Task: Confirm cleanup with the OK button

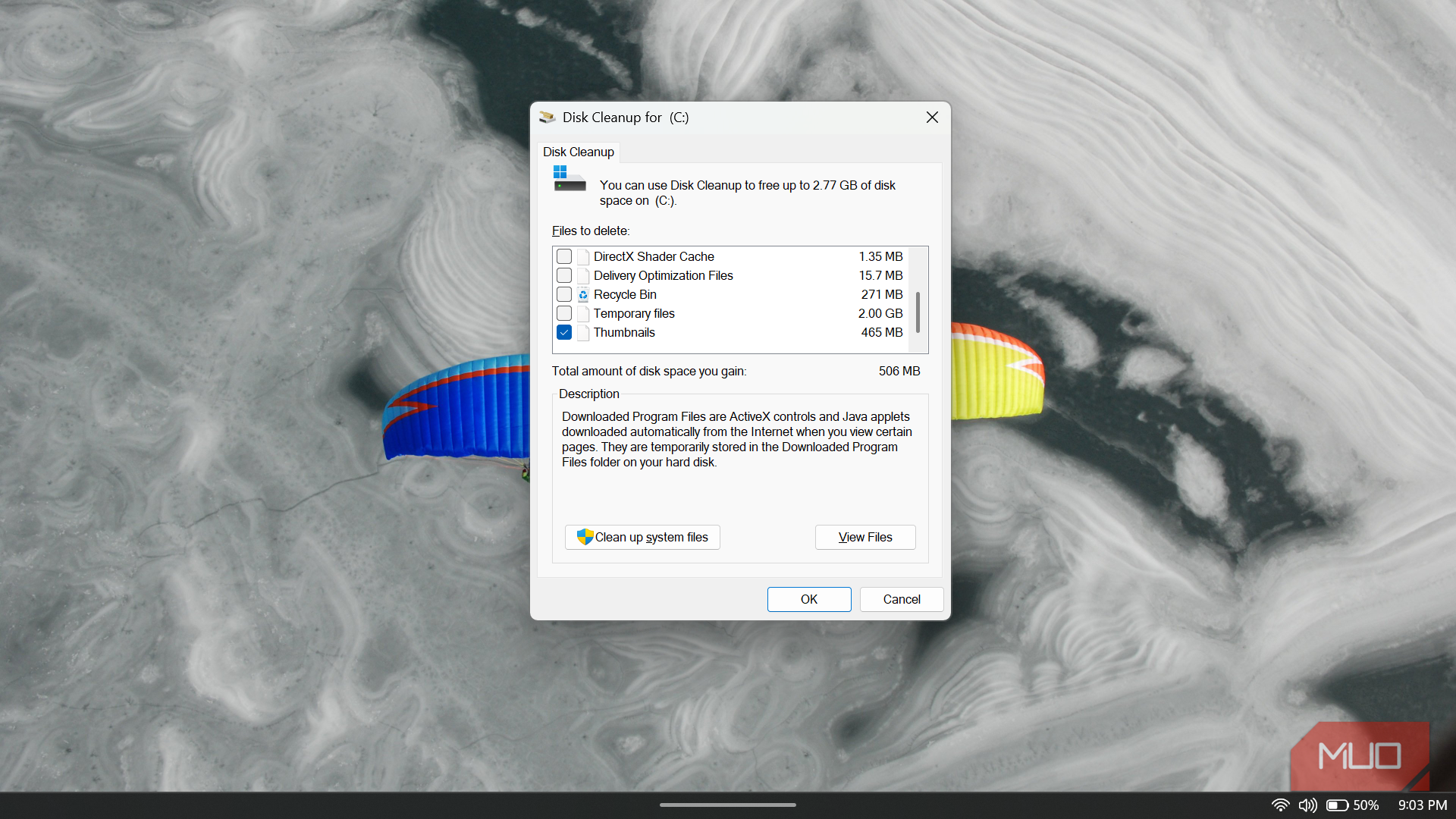Action: 809,599
